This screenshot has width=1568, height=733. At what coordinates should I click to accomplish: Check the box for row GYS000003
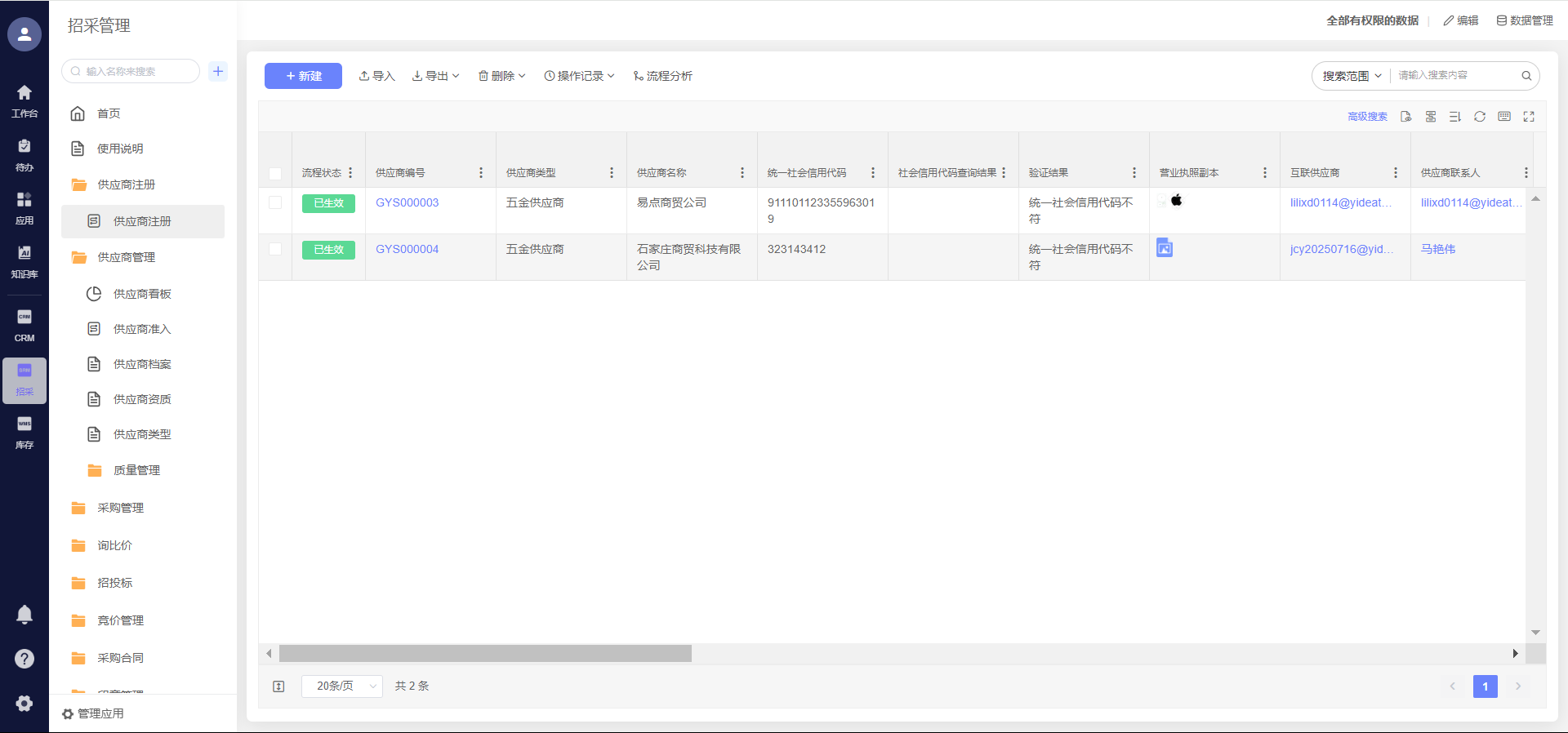(275, 202)
